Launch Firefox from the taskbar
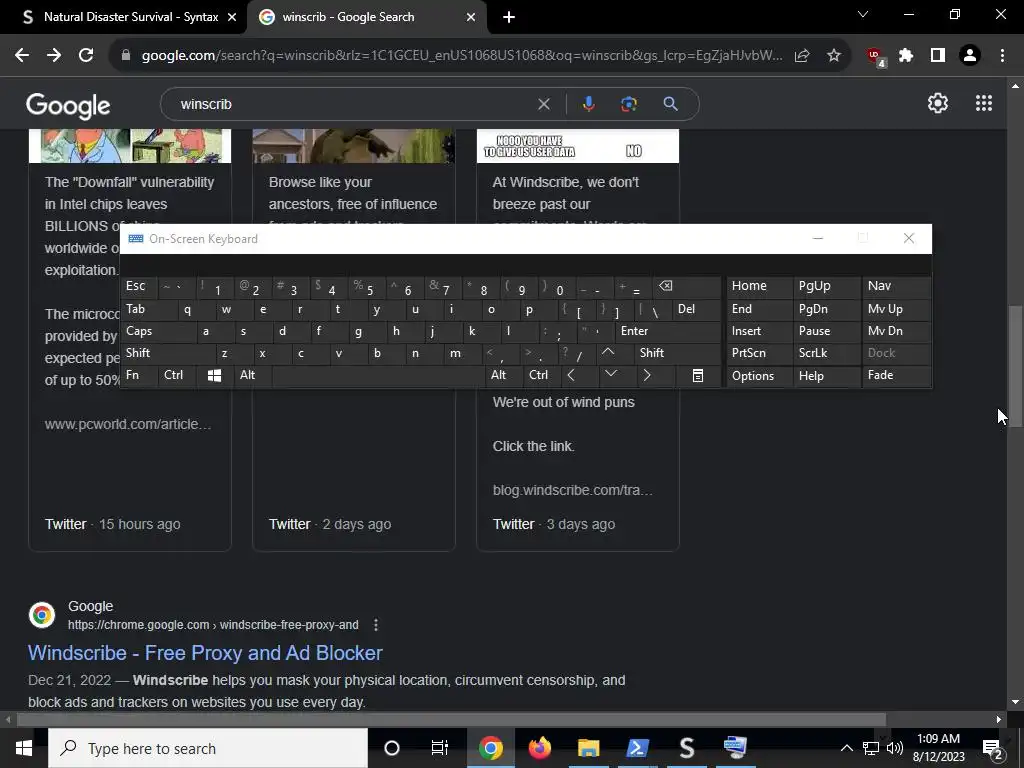This screenshot has width=1024, height=768. coord(540,748)
